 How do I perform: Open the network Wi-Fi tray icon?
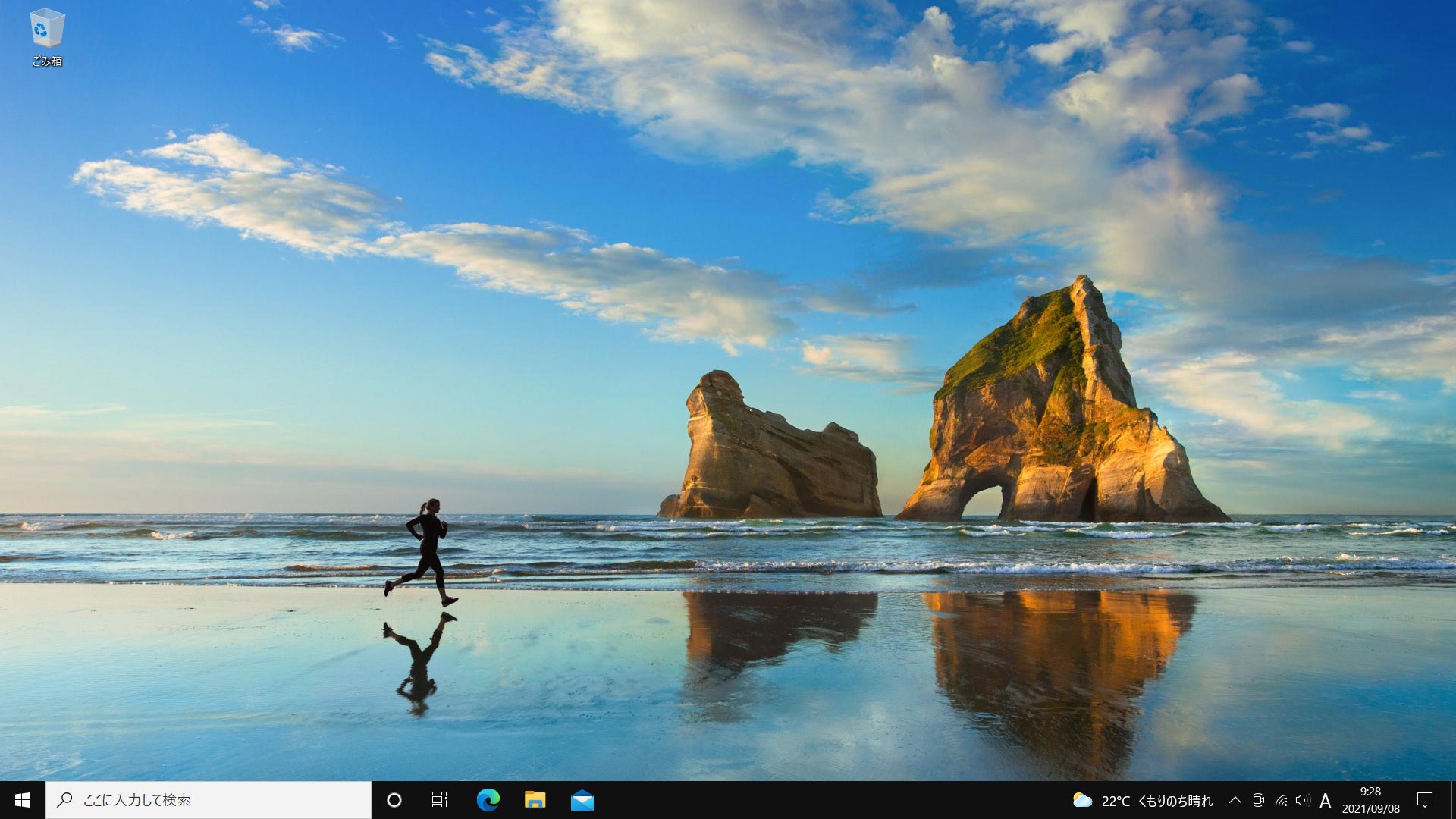tap(1281, 800)
